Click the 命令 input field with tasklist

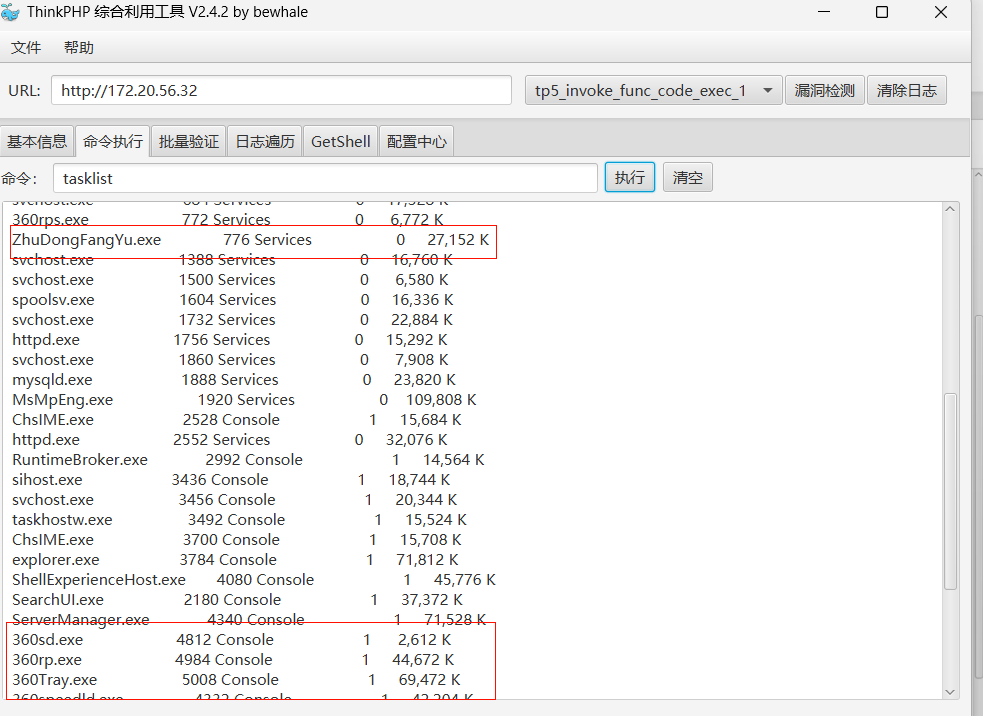click(325, 178)
